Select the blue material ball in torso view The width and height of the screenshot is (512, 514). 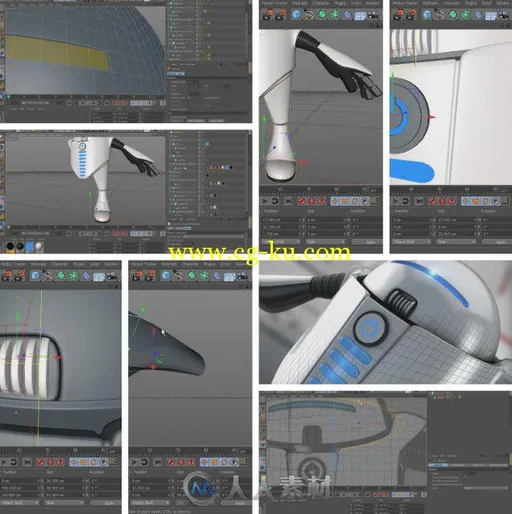tap(30, 246)
